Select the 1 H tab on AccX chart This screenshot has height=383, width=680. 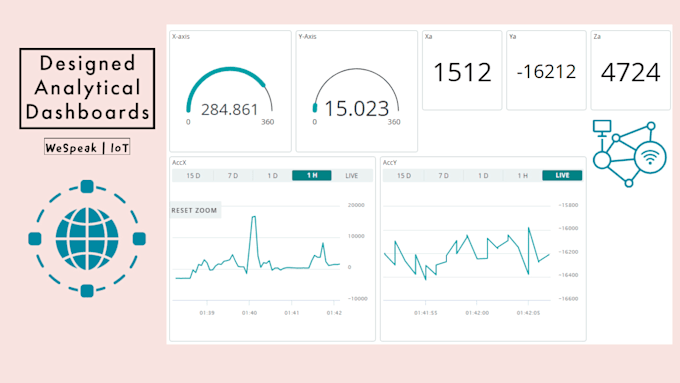pos(312,175)
